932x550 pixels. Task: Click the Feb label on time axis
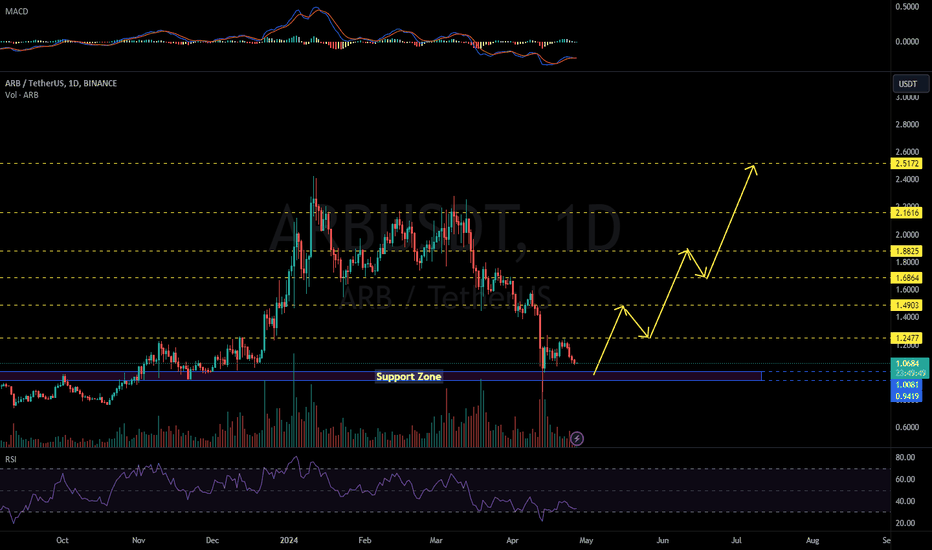[365, 540]
